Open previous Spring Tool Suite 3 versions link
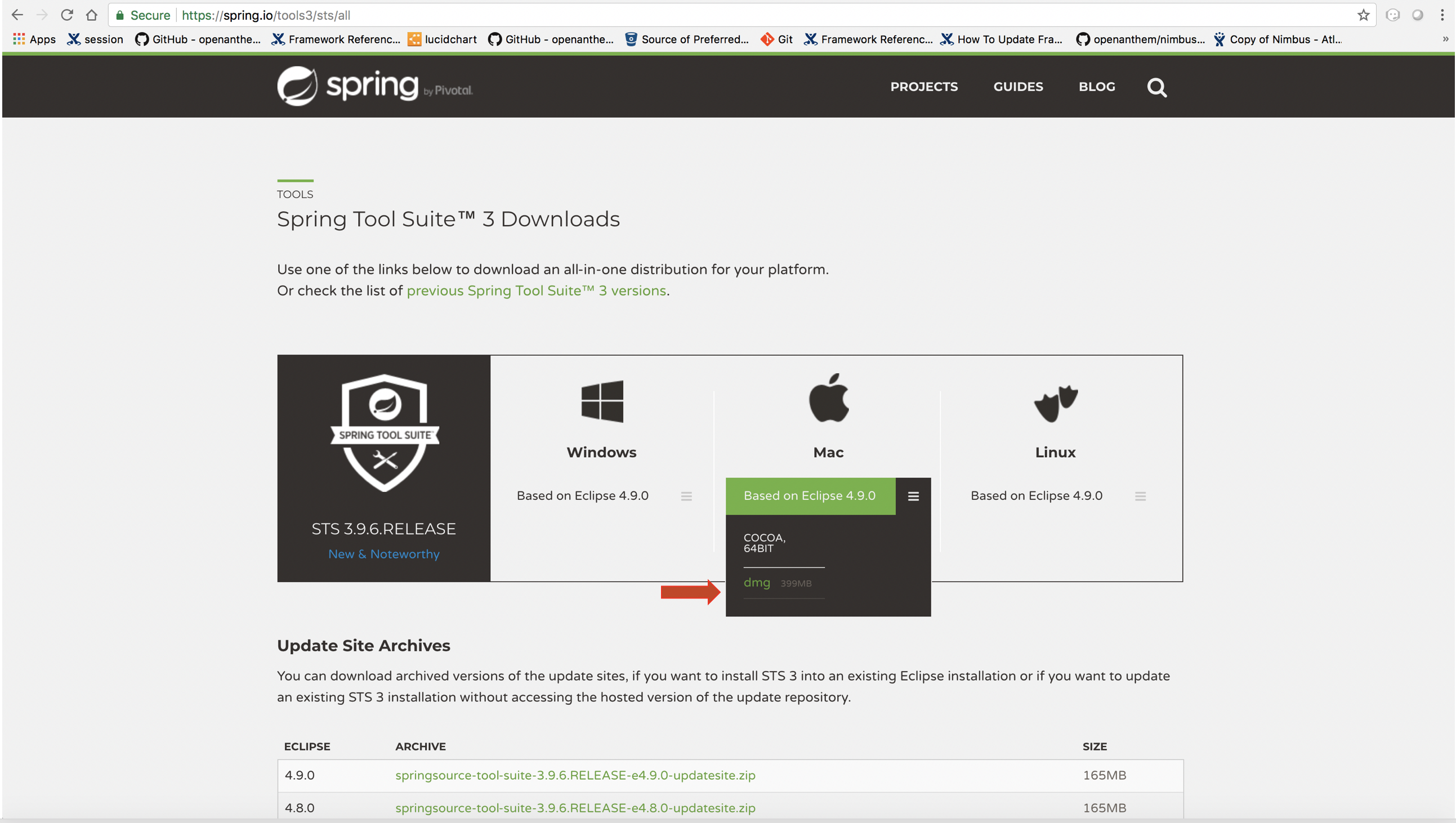The width and height of the screenshot is (1456, 823). (x=536, y=290)
